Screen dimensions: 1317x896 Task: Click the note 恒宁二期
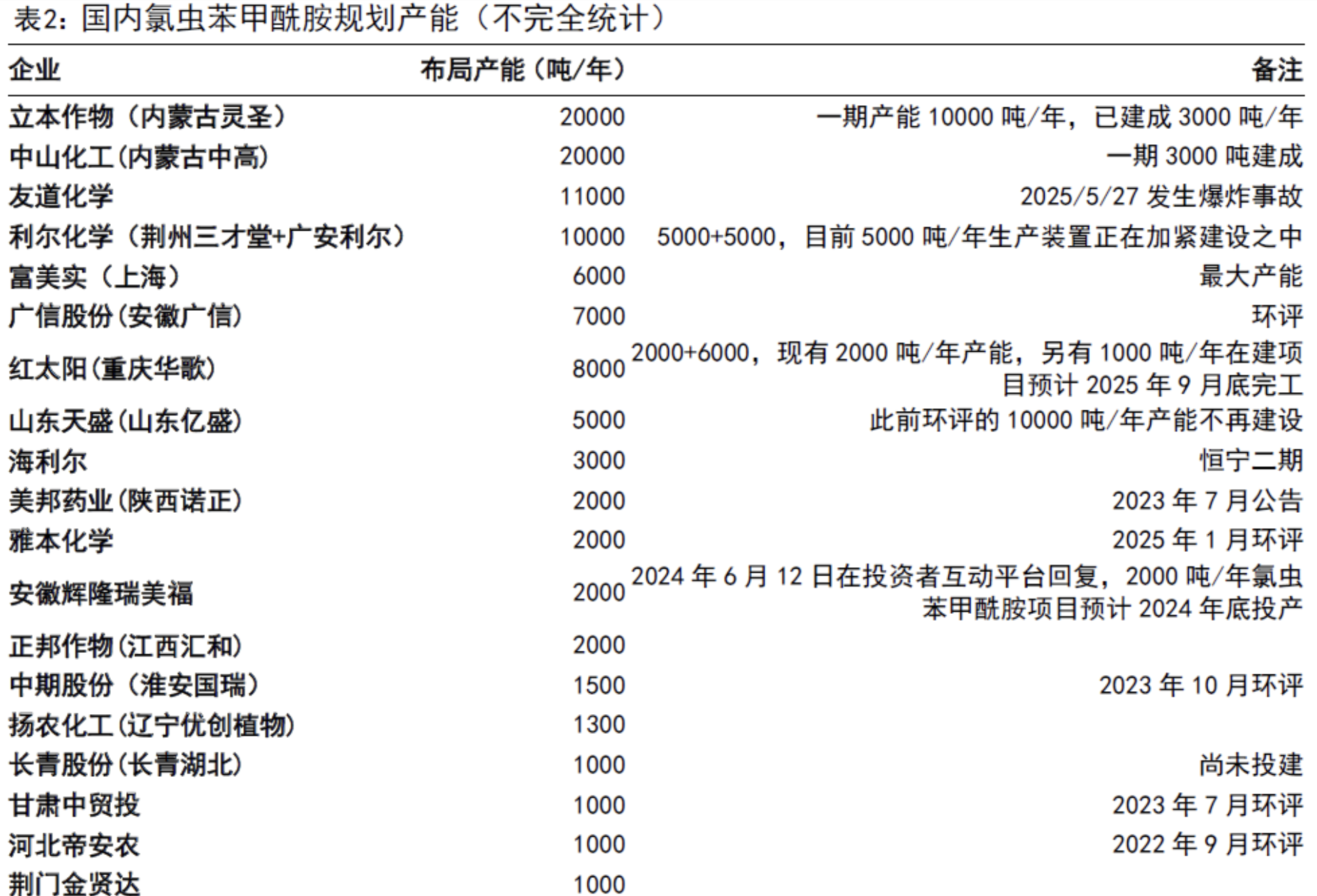1251,461
